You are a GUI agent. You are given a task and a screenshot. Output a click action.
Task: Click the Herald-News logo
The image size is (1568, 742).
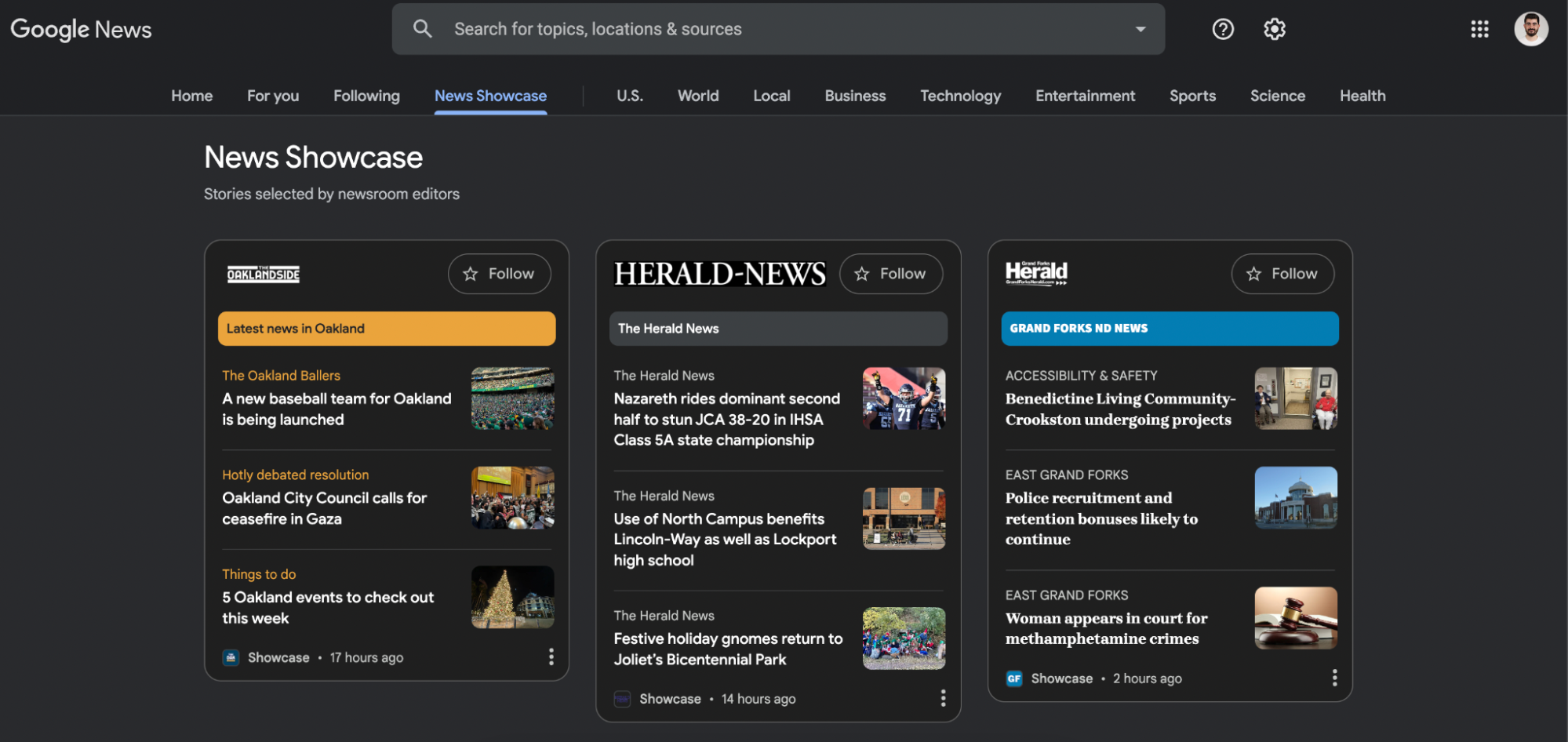(x=719, y=274)
